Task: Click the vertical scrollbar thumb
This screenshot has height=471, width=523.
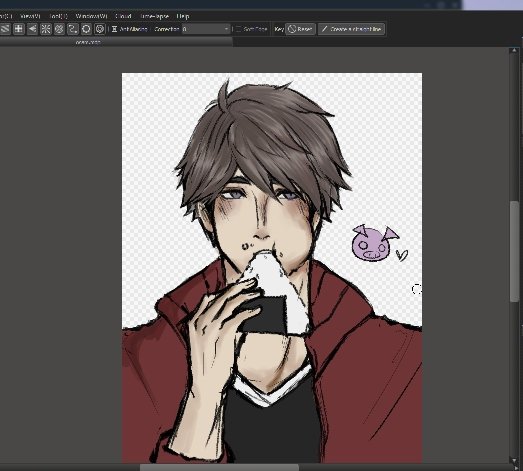Action: [514, 252]
